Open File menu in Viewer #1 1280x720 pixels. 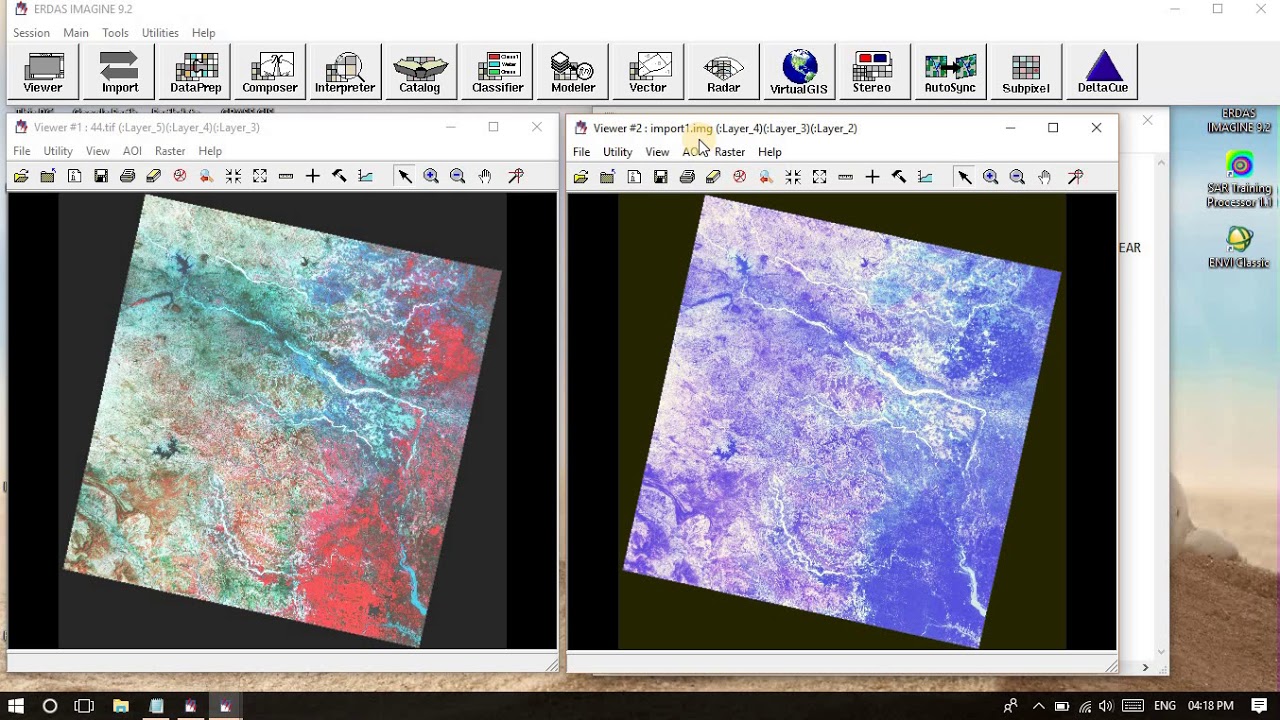pos(22,151)
